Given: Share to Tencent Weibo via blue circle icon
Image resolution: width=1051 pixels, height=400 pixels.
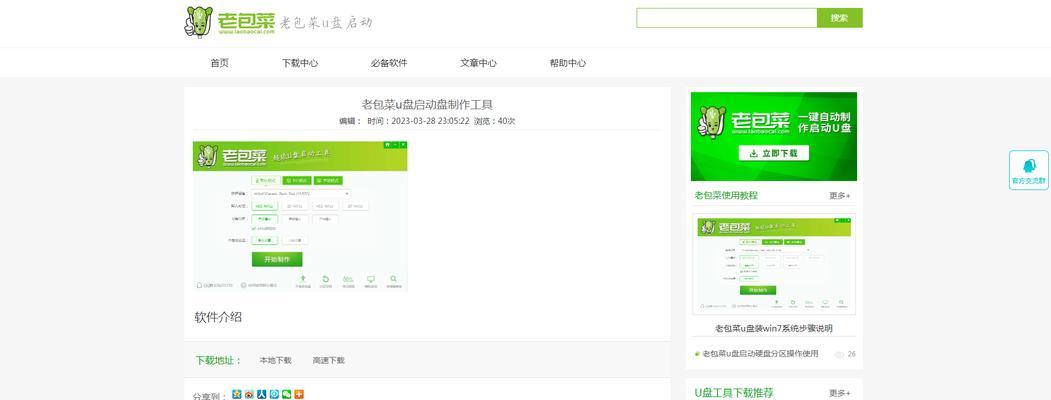Looking at the screenshot, I should pos(274,395).
